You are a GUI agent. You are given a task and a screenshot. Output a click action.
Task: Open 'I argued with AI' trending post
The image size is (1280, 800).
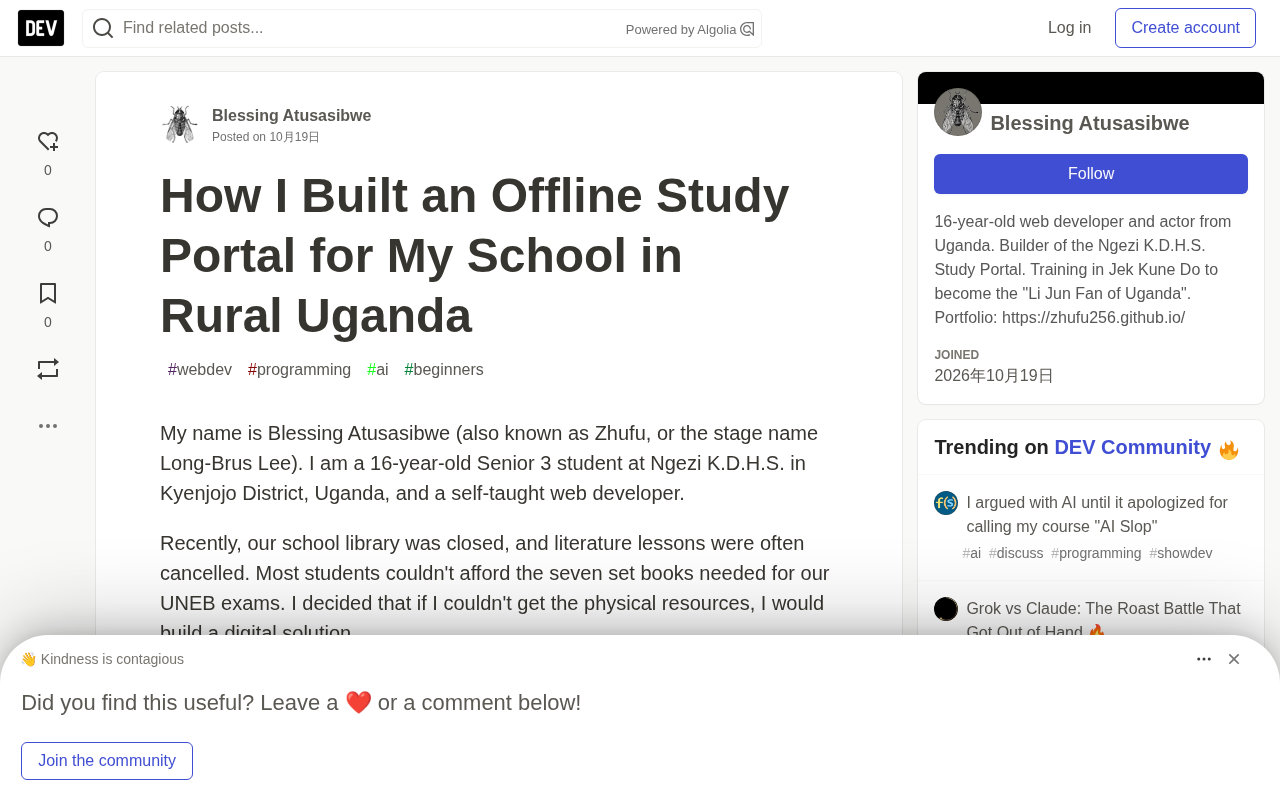(1097, 515)
